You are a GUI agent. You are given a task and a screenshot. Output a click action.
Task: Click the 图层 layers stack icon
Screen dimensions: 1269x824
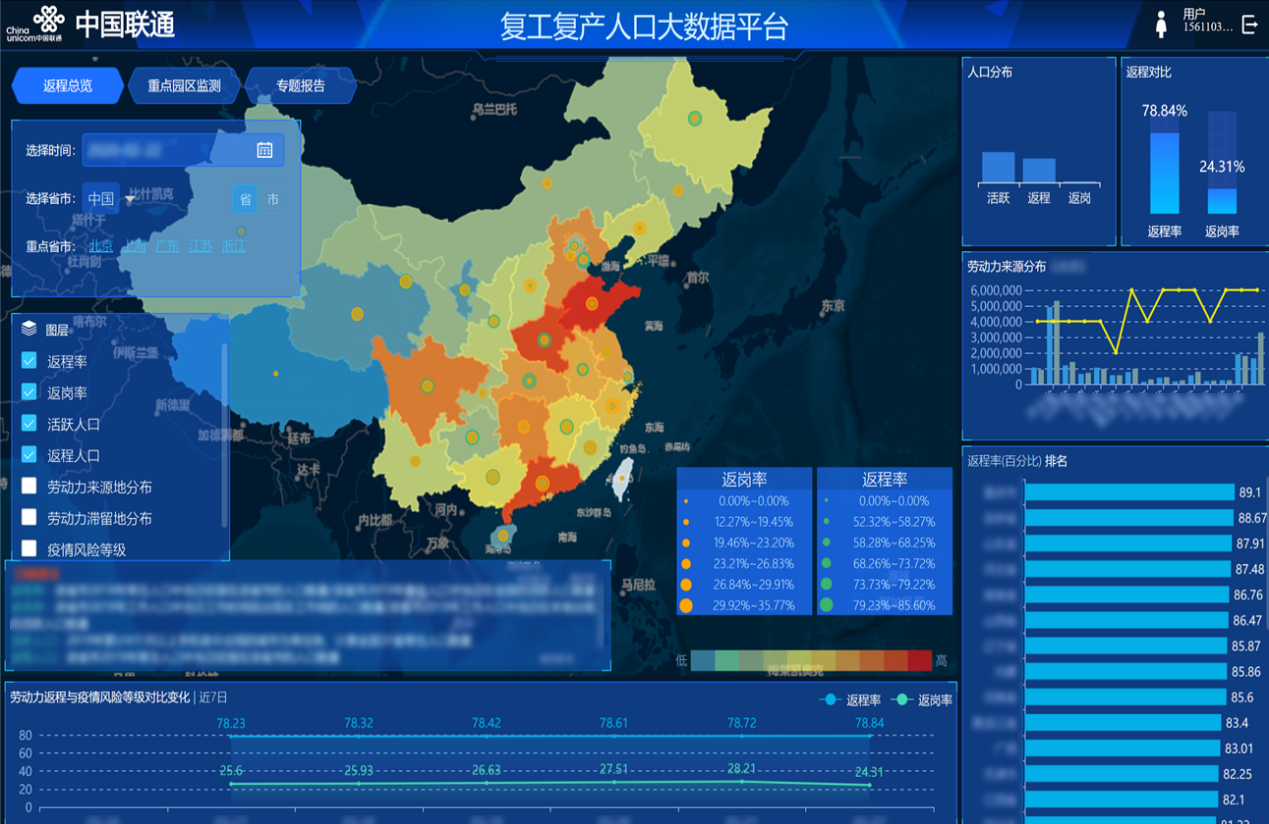tap(29, 329)
